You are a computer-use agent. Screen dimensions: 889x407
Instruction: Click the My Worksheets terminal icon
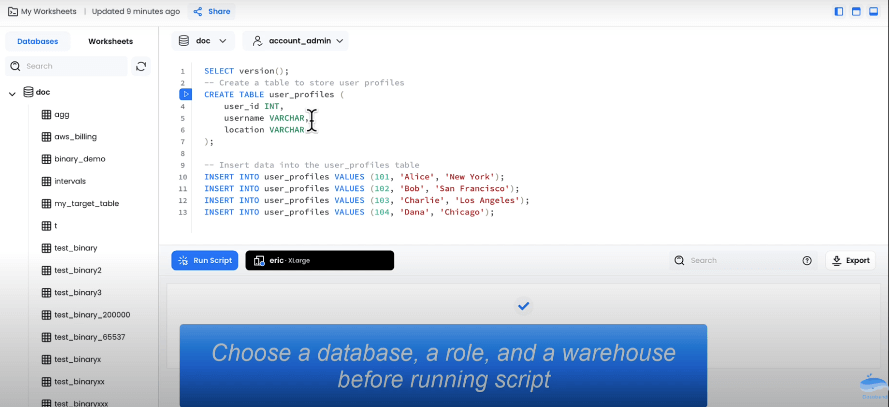[x=12, y=11]
